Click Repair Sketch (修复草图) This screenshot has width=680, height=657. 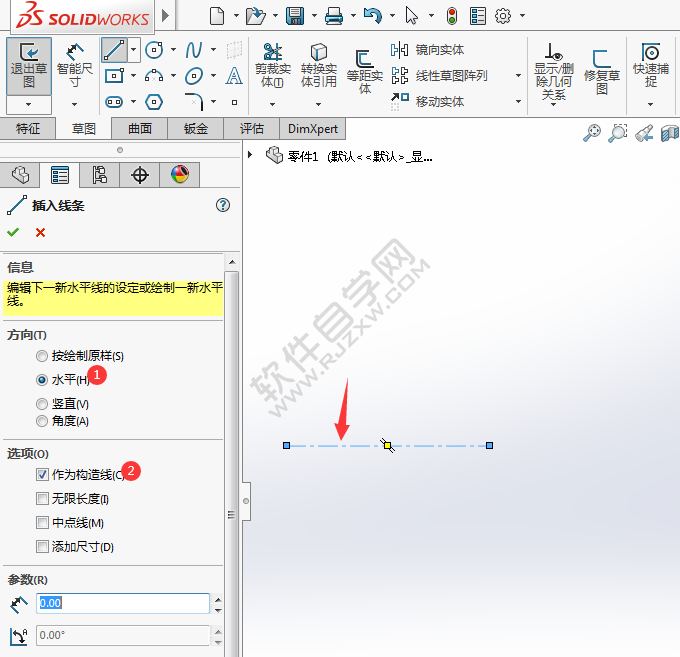click(x=602, y=72)
